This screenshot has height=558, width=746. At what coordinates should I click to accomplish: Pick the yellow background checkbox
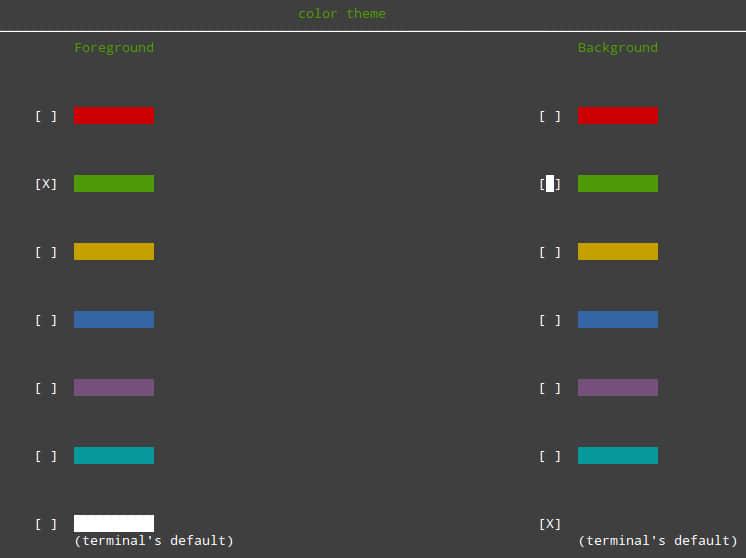click(550, 252)
